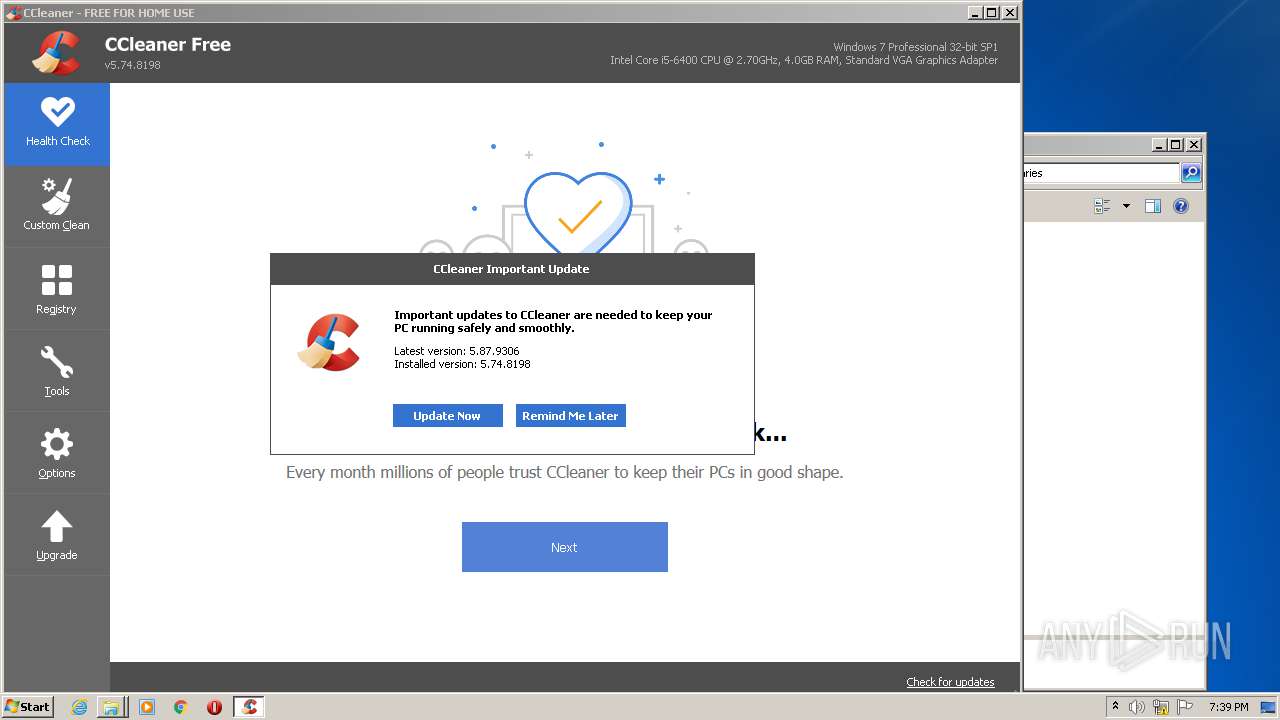Launch Opera from the taskbar

pyautogui.click(x=214, y=707)
